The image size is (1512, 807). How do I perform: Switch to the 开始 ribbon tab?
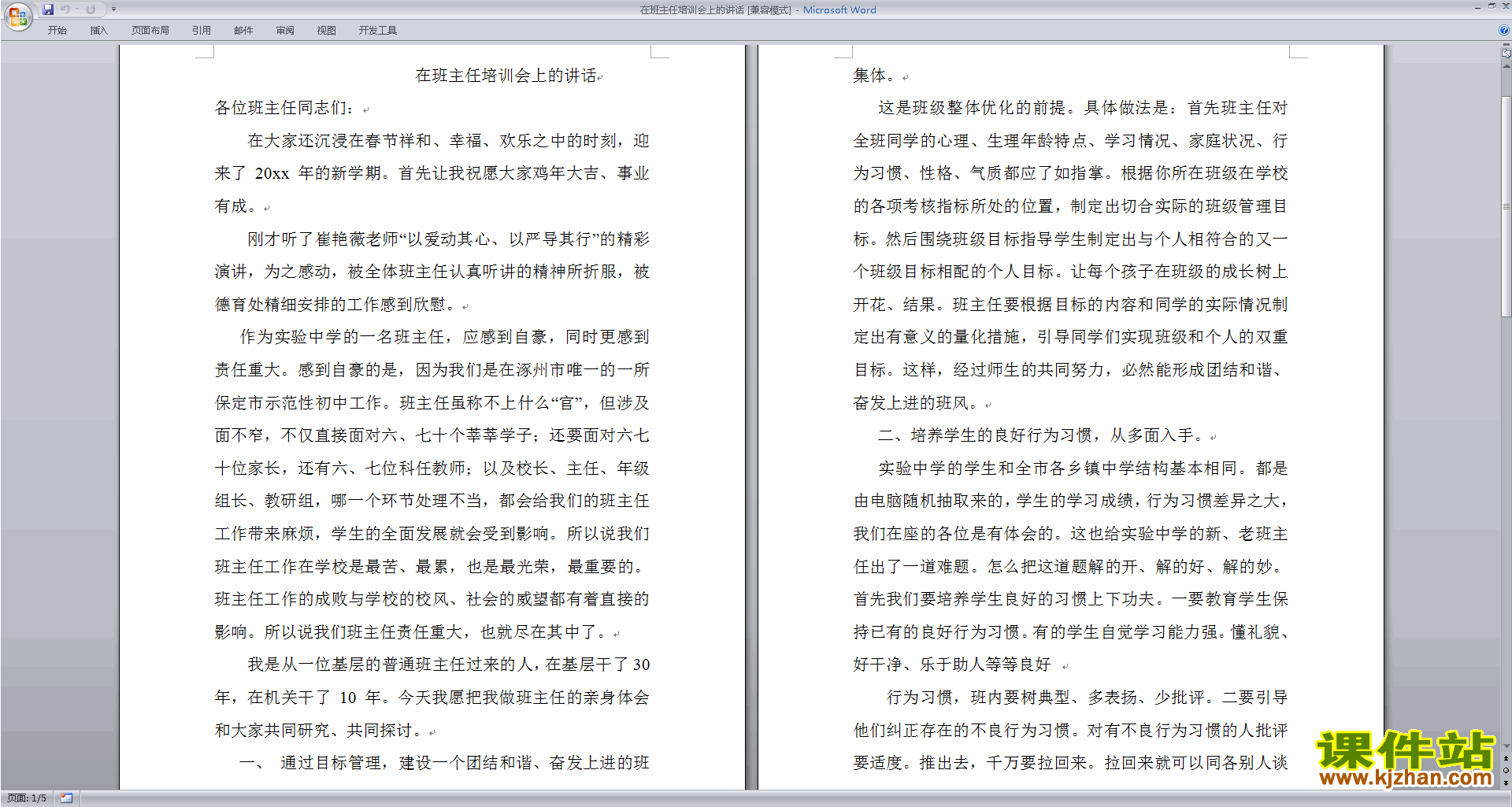(x=57, y=30)
